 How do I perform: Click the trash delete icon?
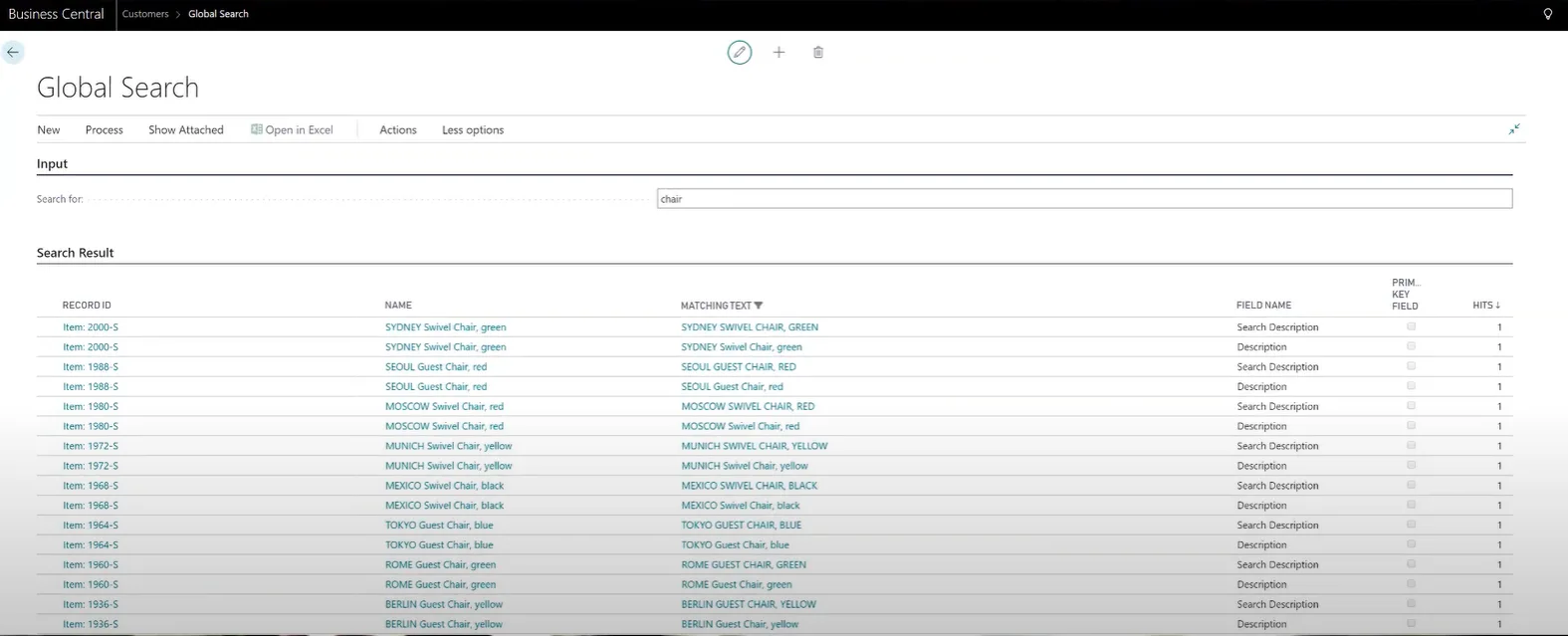click(x=818, y=53)
